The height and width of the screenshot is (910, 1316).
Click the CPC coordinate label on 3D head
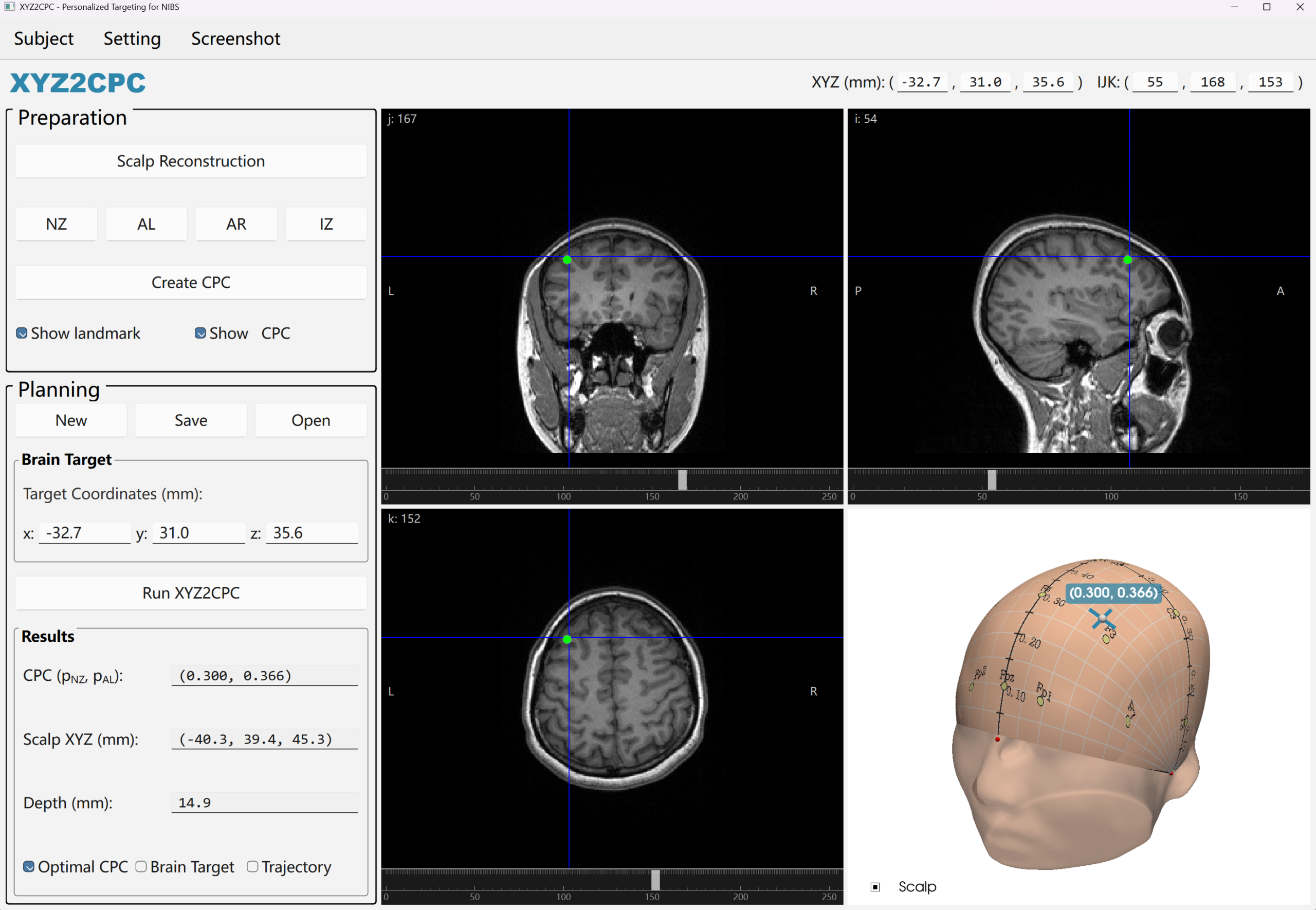coord(1113,592)
